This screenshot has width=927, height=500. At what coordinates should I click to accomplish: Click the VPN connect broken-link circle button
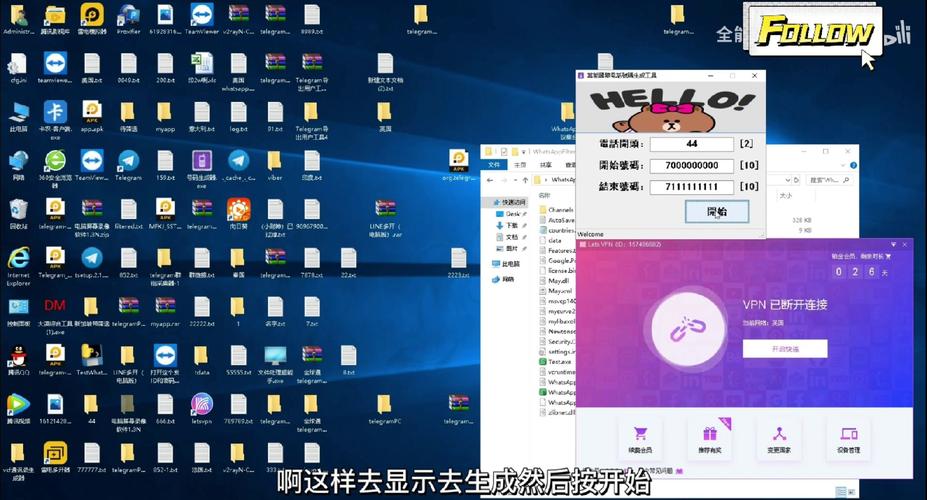coord(688,329)
